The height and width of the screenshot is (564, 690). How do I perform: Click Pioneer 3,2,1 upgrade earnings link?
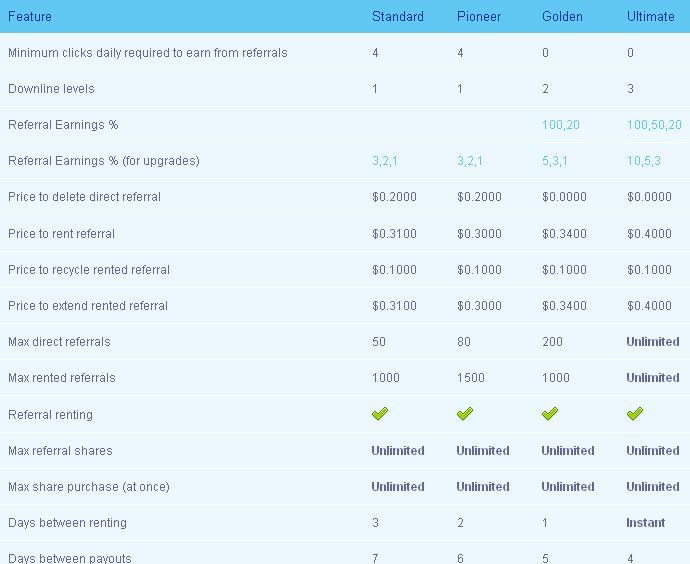click(x=470, y=161)
